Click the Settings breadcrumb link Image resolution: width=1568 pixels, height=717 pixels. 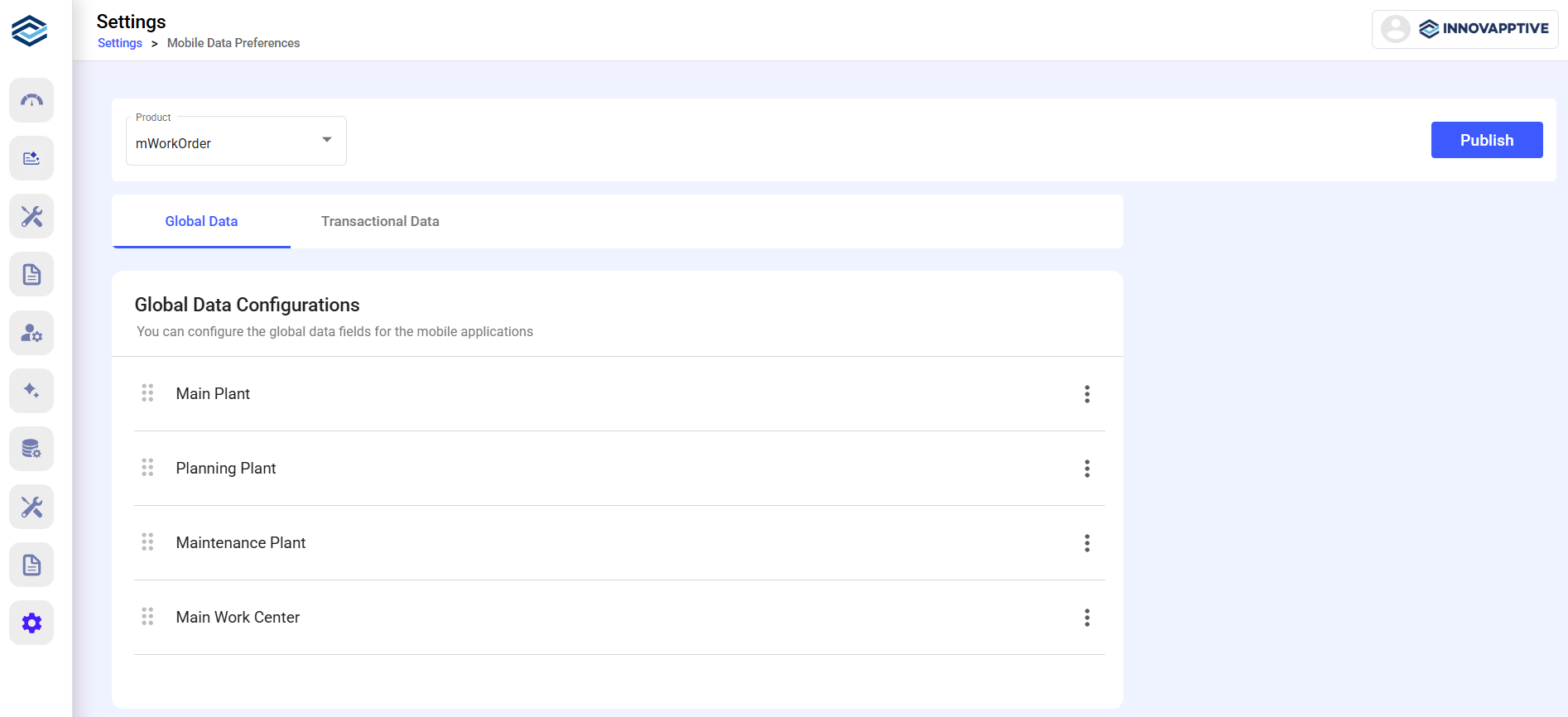coord(120,43)
